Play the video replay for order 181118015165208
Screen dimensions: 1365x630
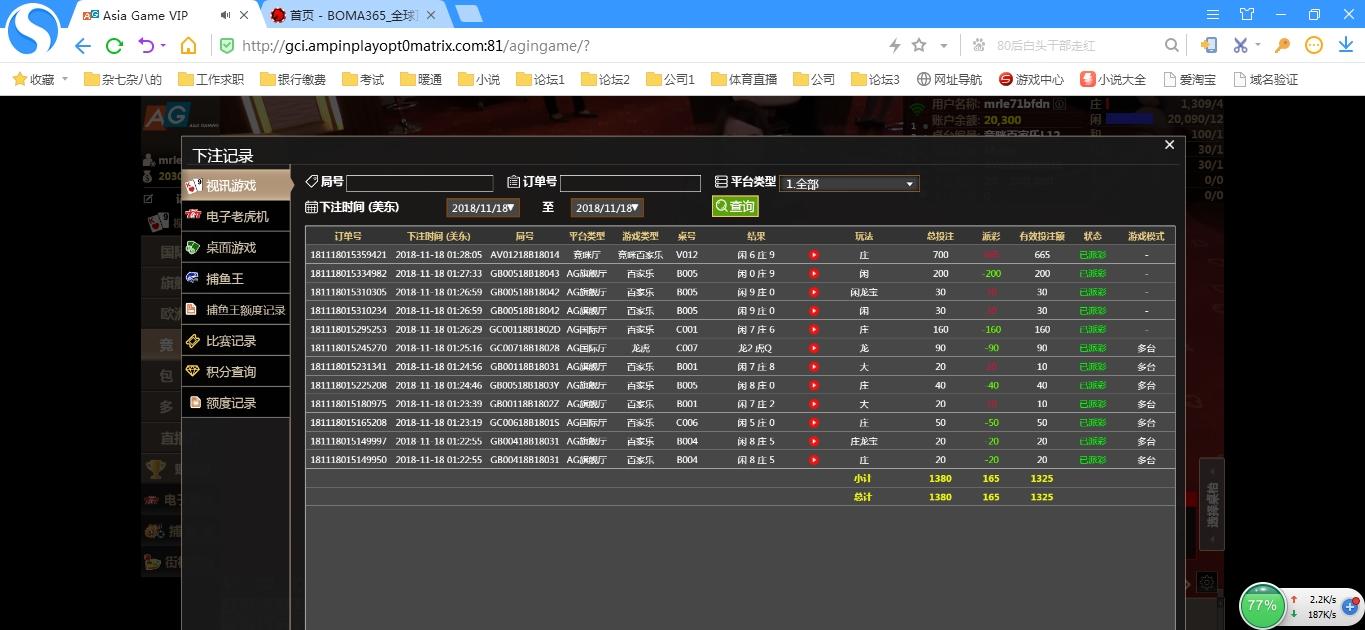point(813,423)
